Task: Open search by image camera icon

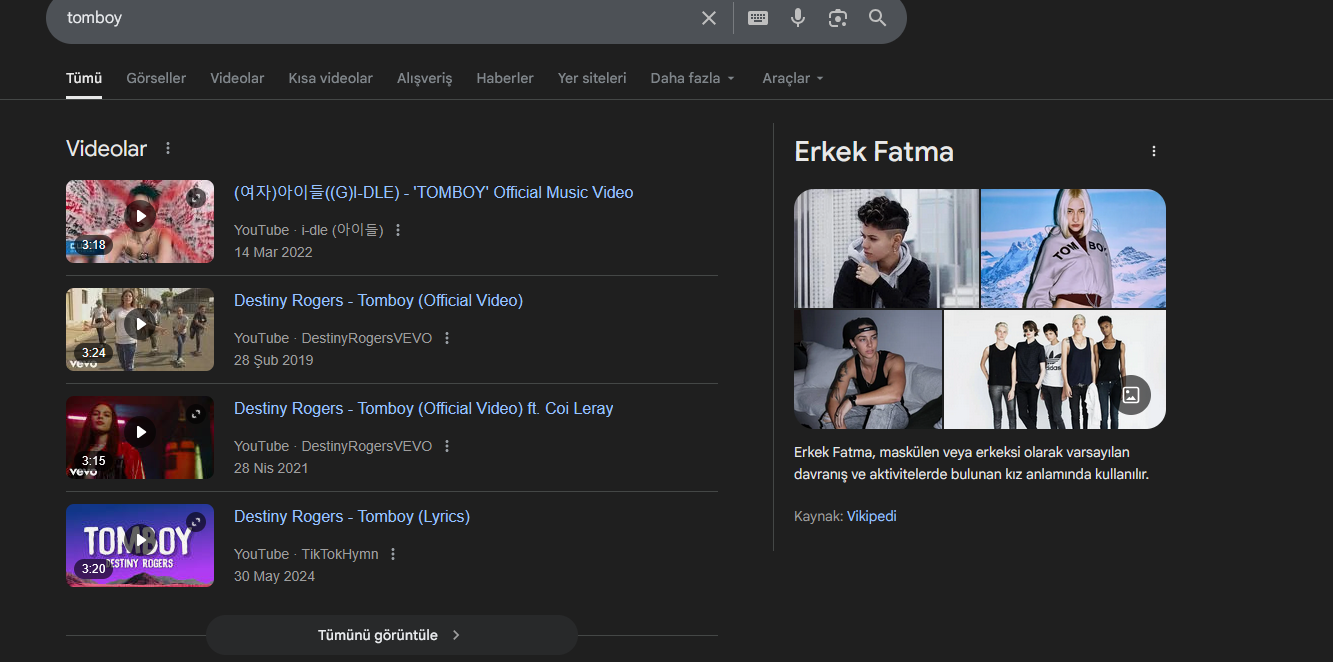Action: pos(838,18)
